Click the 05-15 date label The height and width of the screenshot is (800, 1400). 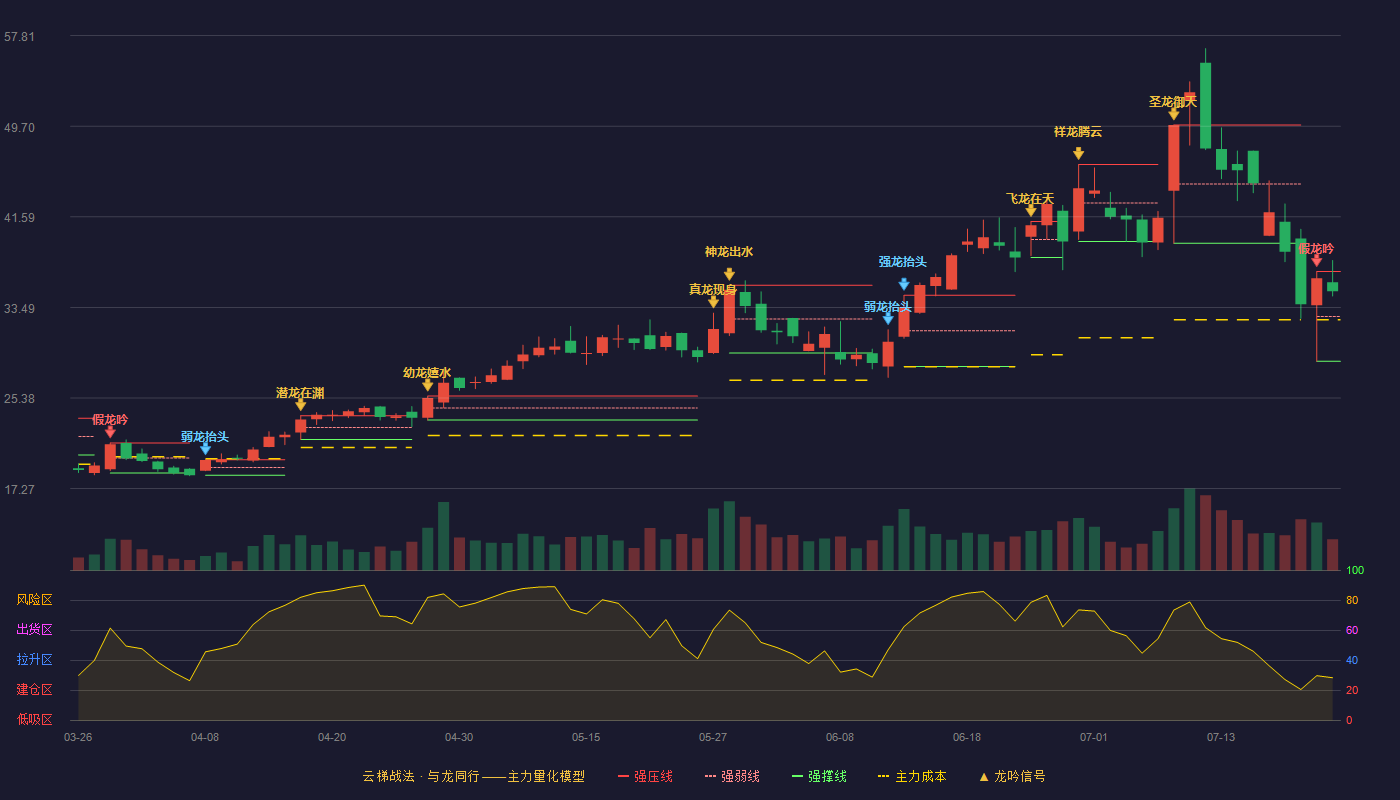(x=586, y=737)
